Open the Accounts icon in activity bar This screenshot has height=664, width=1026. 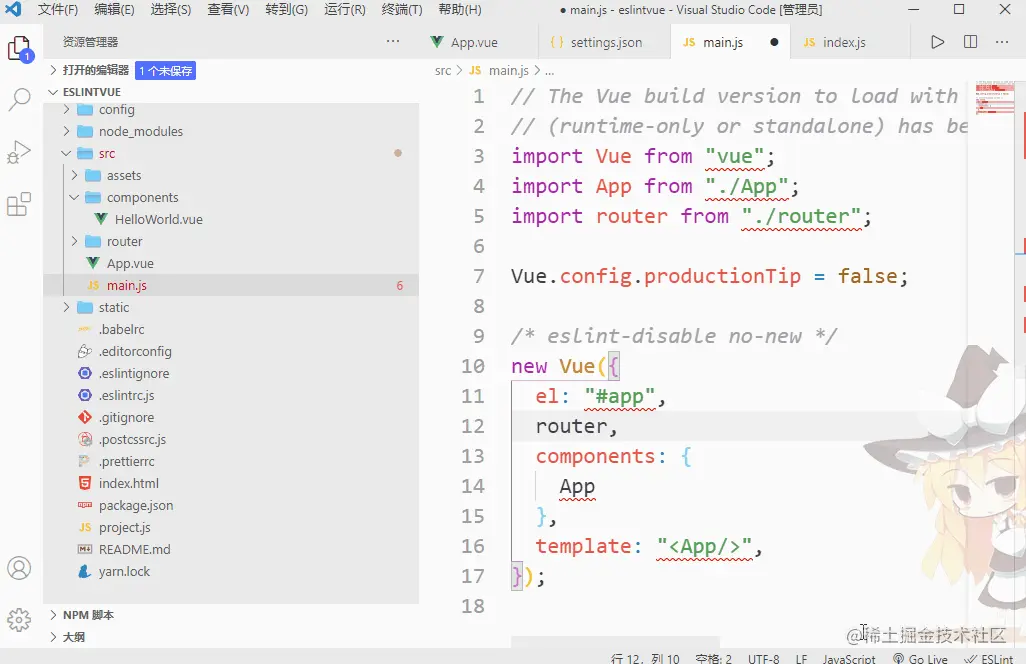(x=19, y=568)
